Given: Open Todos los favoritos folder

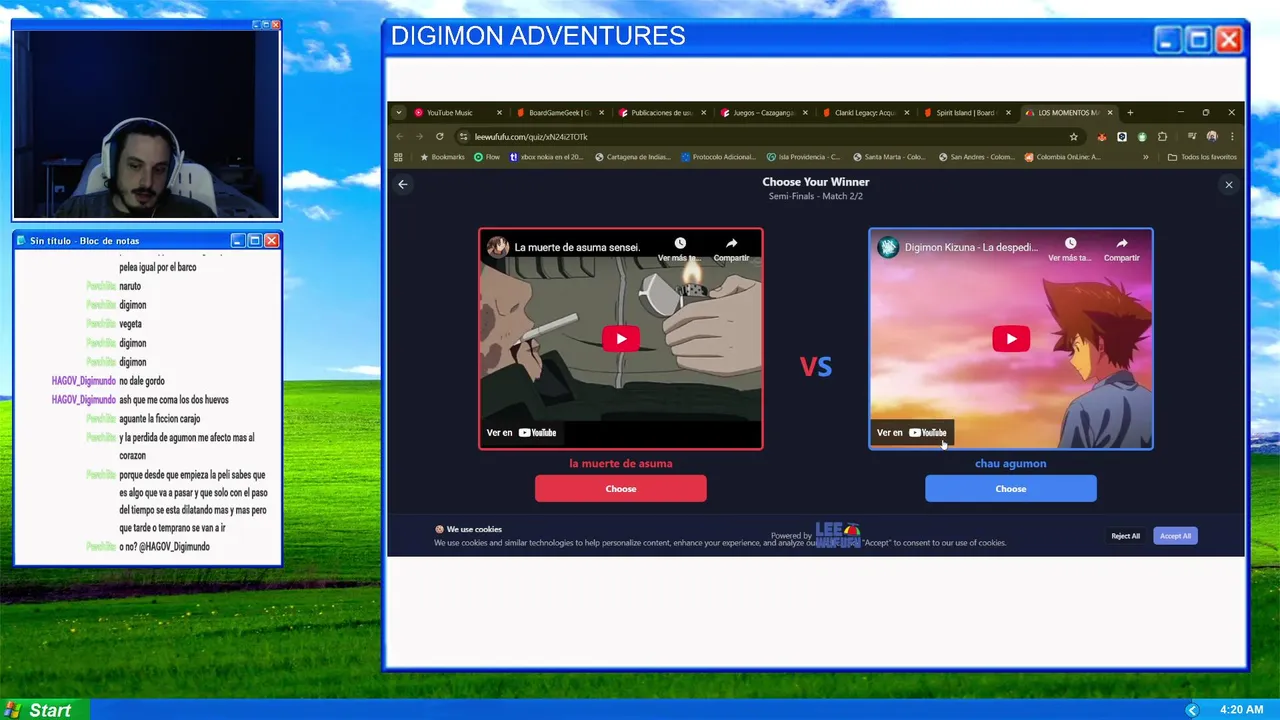Looking at the screenshot, I should (x=1203, y=157).
